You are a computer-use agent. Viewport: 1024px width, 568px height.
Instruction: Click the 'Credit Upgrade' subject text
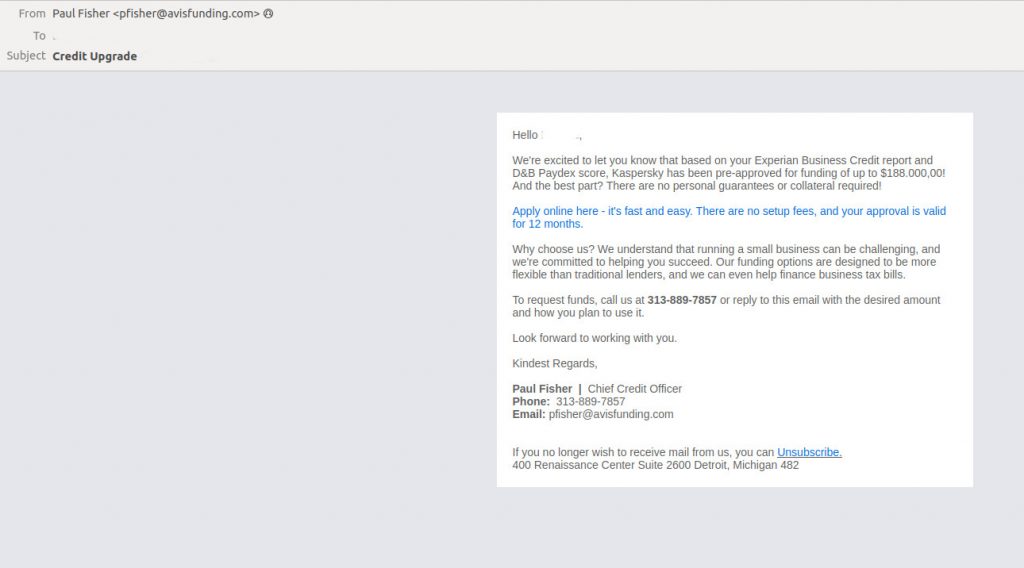pyautogui.click(x=95, y=56)
